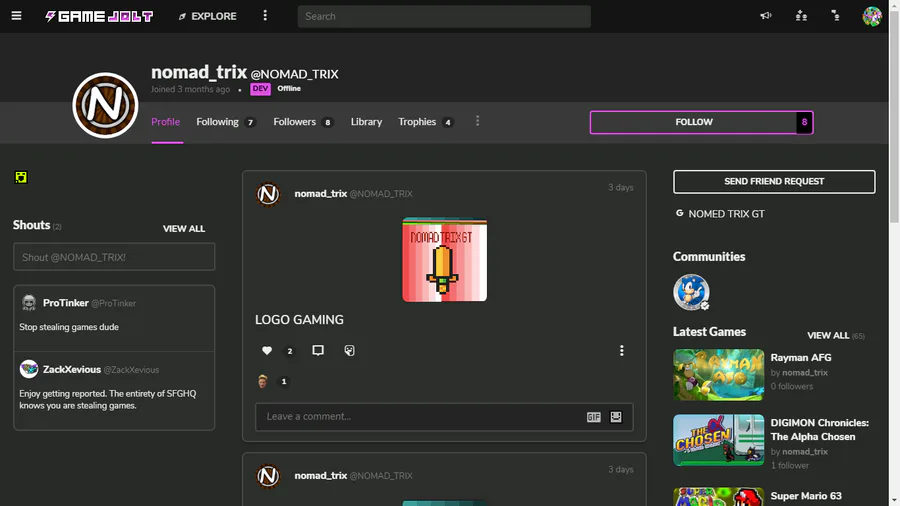Click the yellow pixel face badge icon

pyautogui.click(x=21, y=177)
